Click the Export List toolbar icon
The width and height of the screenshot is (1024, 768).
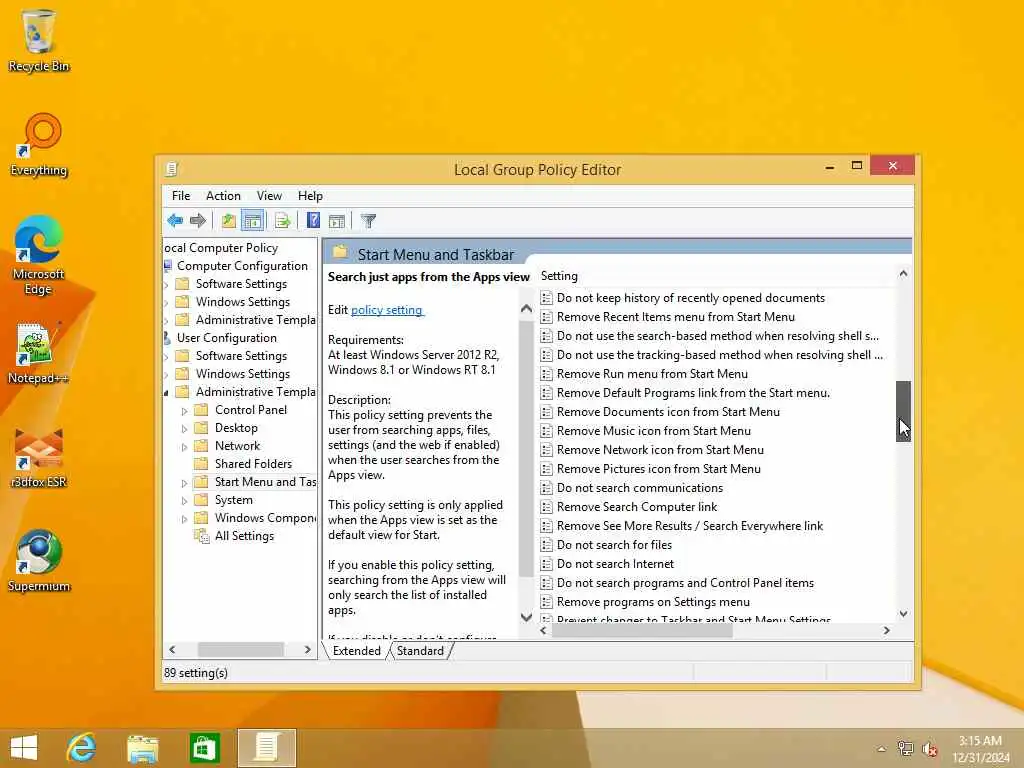pyautogui.click(x=282, y=221)
